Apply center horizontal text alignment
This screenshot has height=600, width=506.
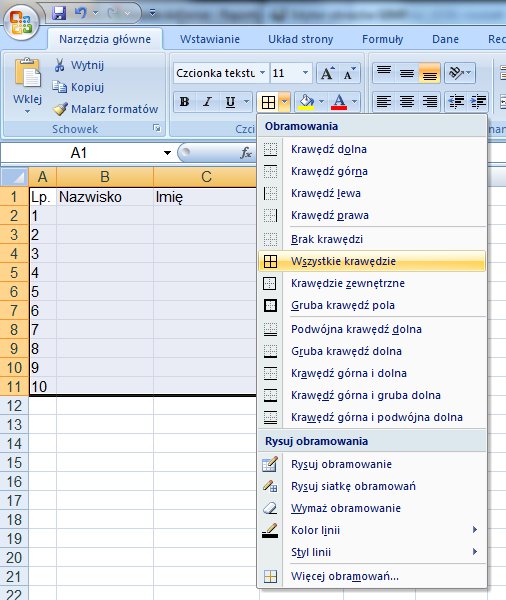click(406, 101)
